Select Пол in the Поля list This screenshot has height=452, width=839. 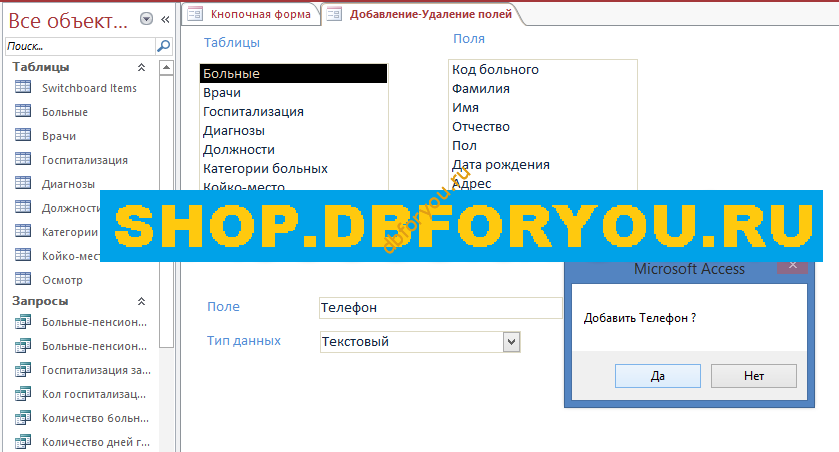pos(543,145)
